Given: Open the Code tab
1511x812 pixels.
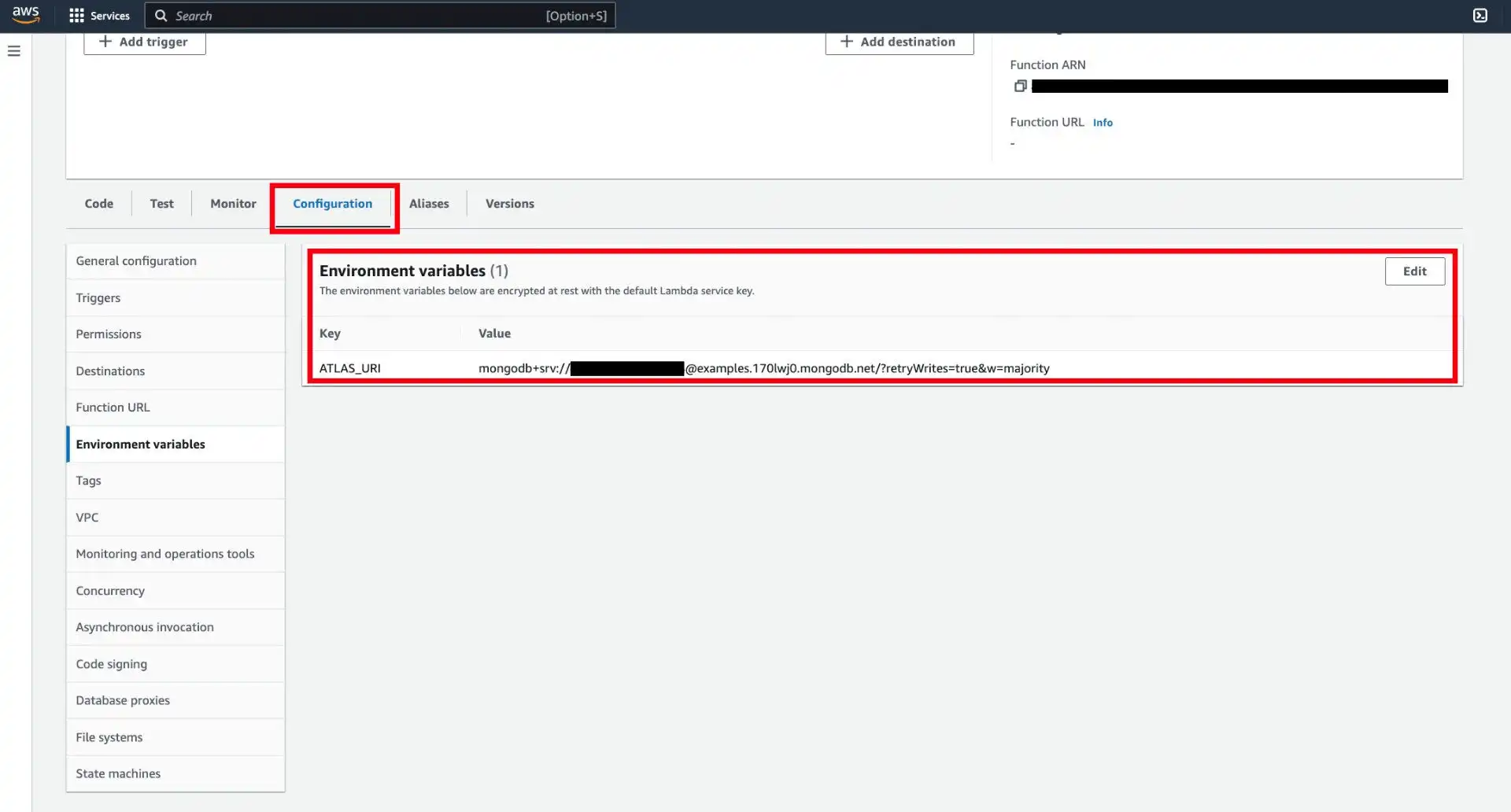Looking at the screenshot, I should (98, 203).
